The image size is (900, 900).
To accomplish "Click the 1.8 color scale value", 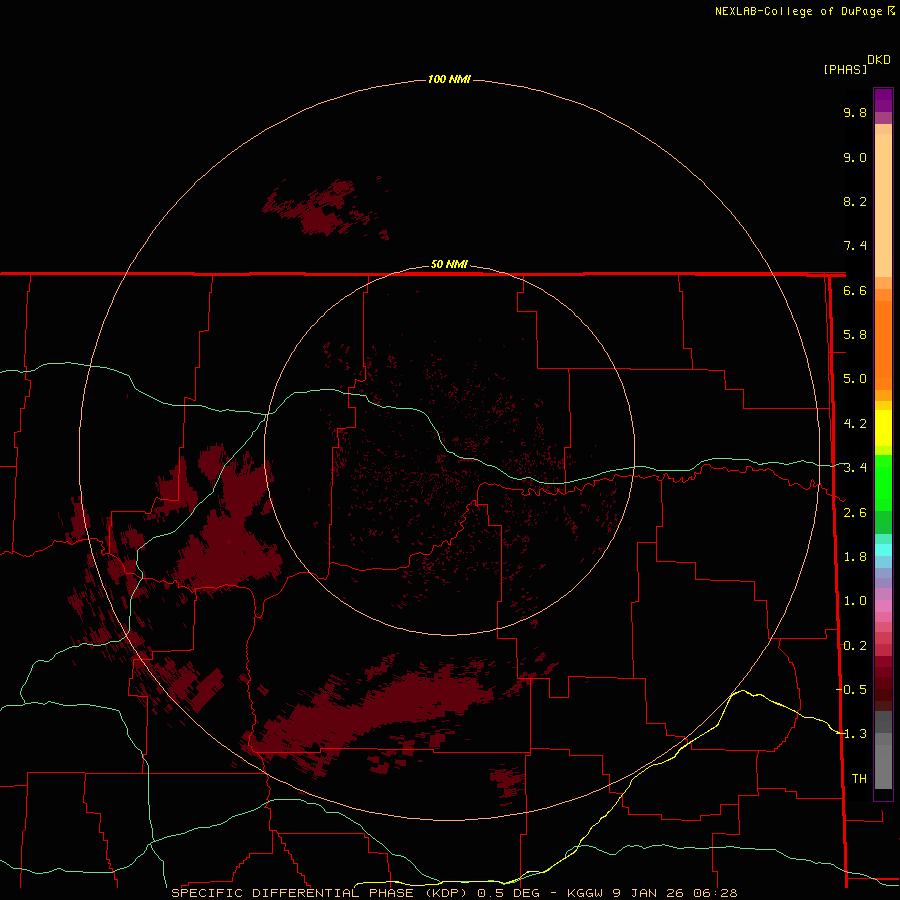I will coord(855,557).
